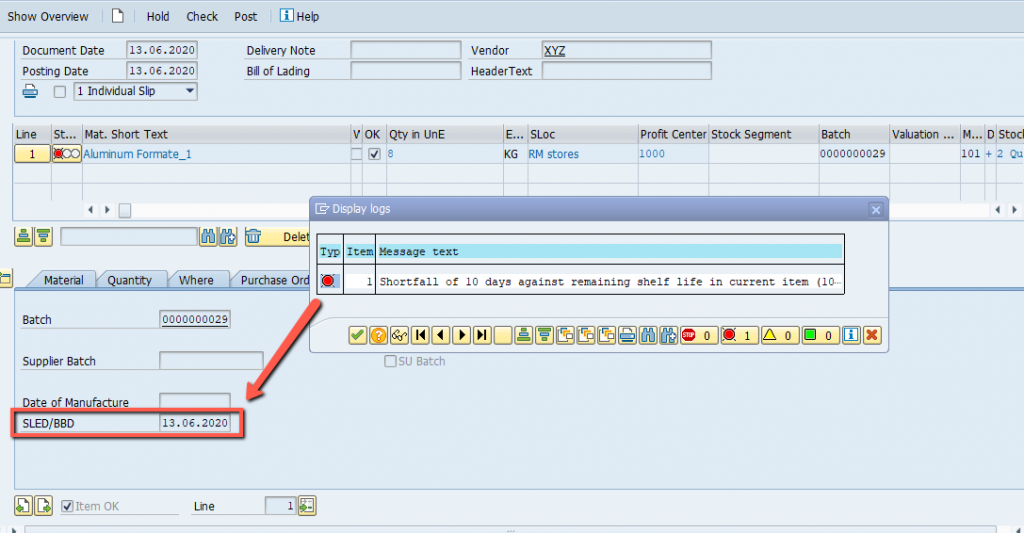Click the printer icon below Posting Date
Screen dimensions: 1024x533
pyautogui.click(x=30, y=91)
